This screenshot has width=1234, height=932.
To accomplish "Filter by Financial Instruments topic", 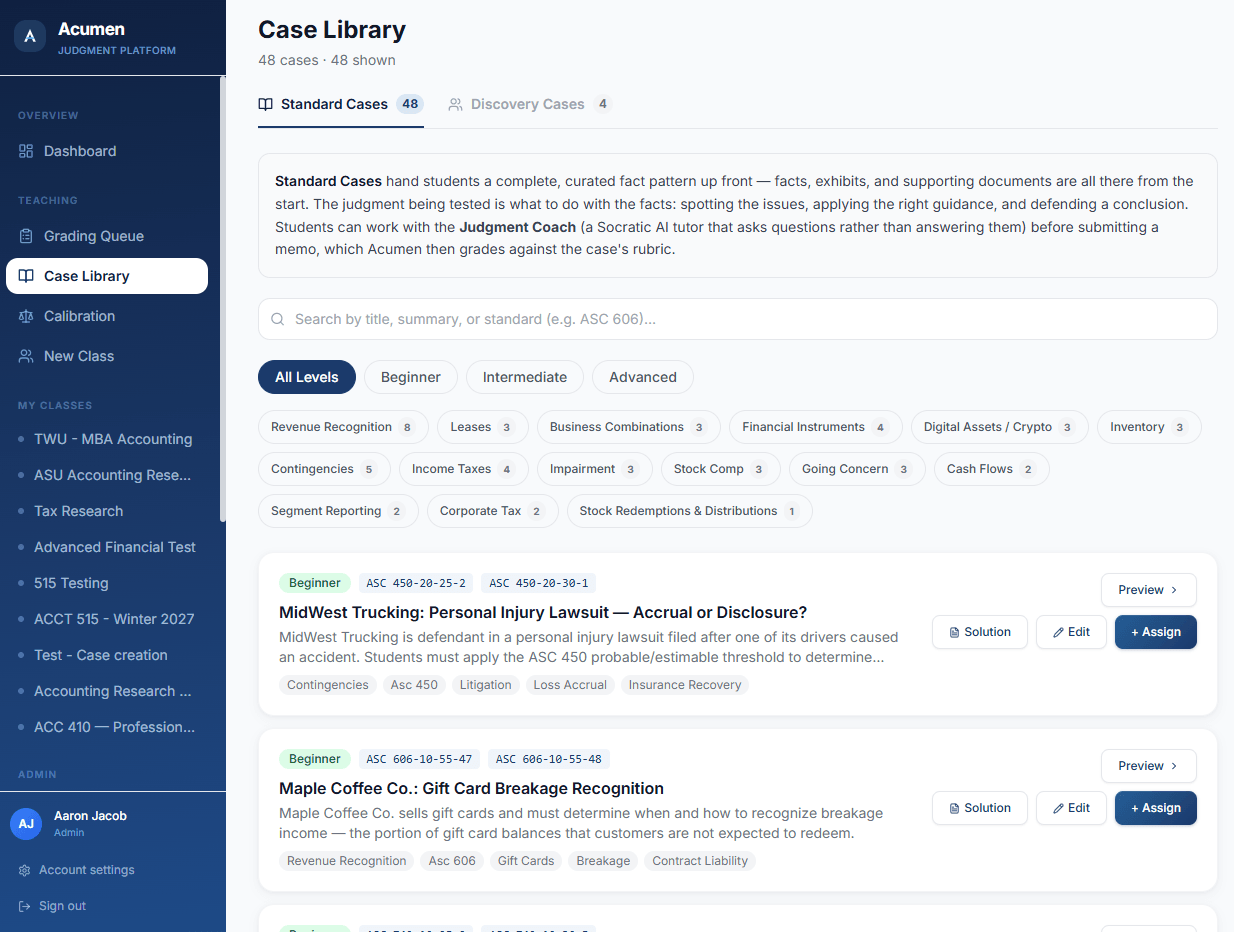I will [x=816, y=427].
